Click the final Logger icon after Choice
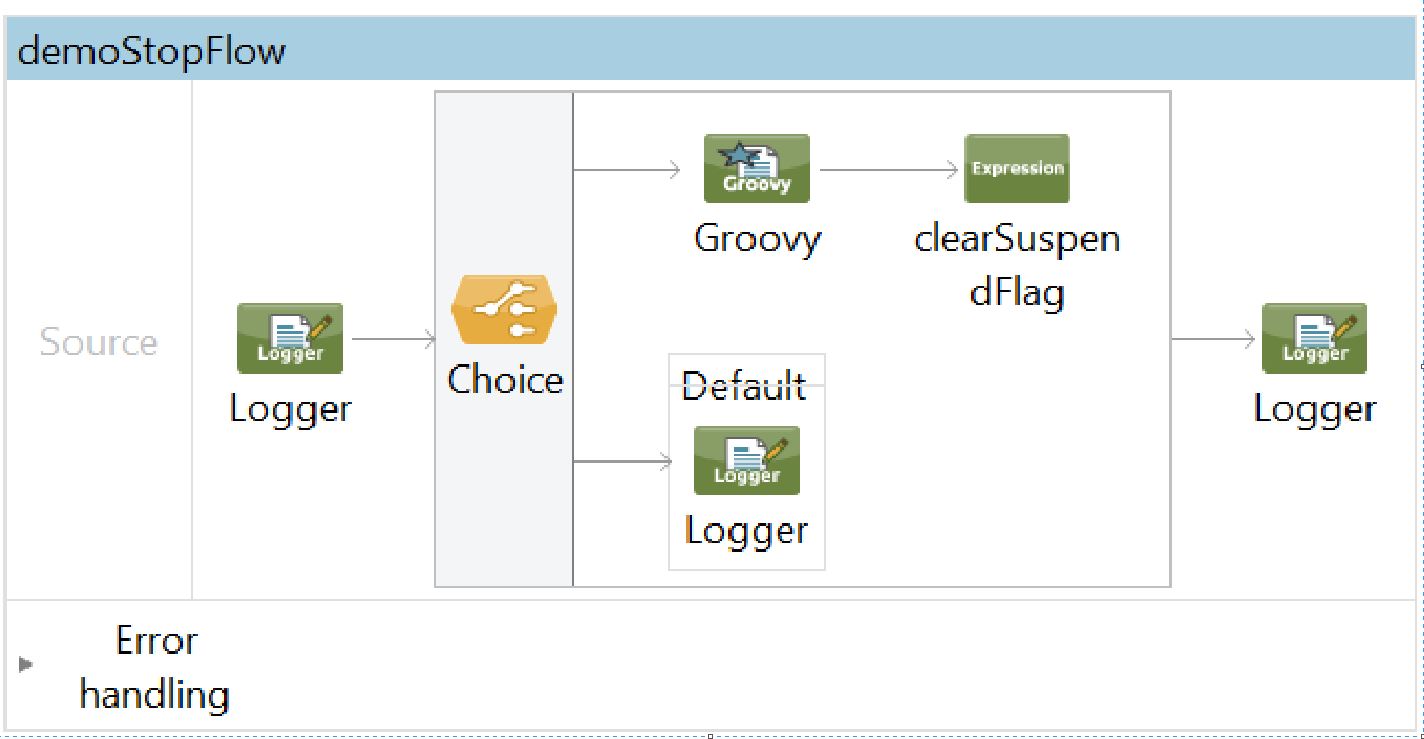Screen dimensions: 1424x739 click(x=1314, y=338)
